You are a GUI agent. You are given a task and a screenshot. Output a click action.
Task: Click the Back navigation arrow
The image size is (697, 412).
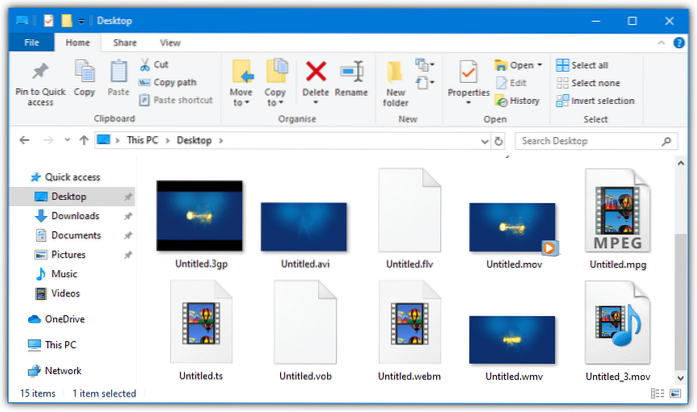coord(24,140)
